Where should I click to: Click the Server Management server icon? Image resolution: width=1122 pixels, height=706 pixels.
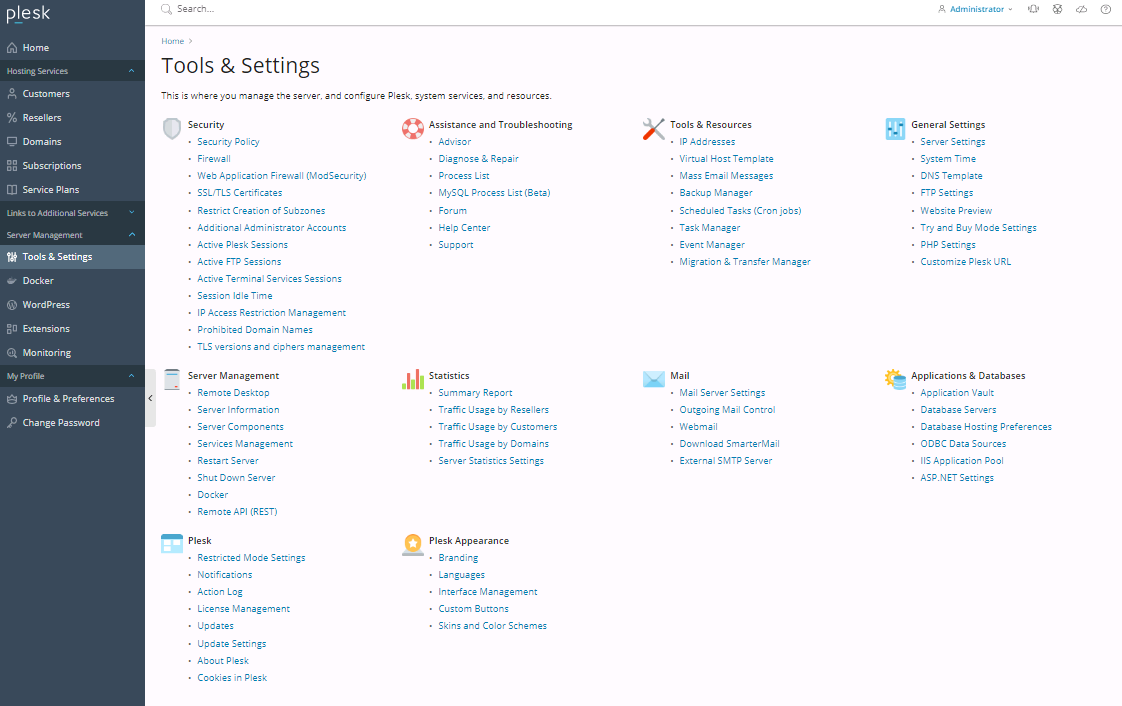pos(172,380)
